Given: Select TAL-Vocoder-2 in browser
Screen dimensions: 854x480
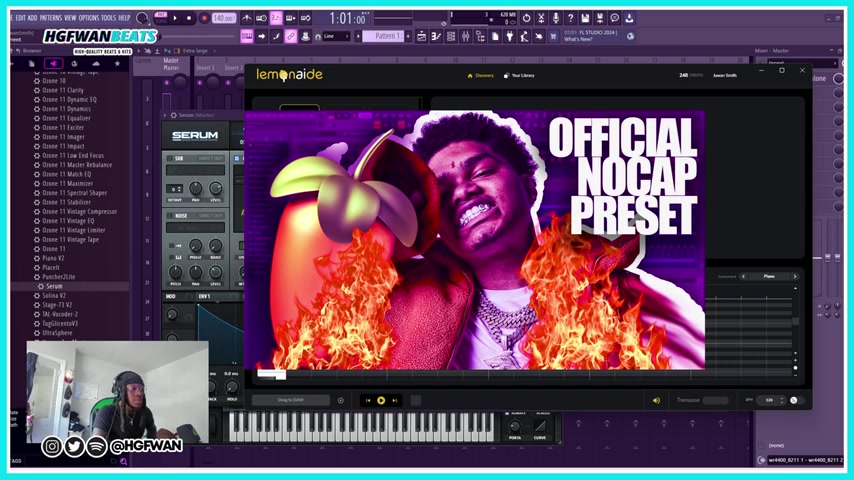Looking at the screenshot, I should tap(60, 314).
